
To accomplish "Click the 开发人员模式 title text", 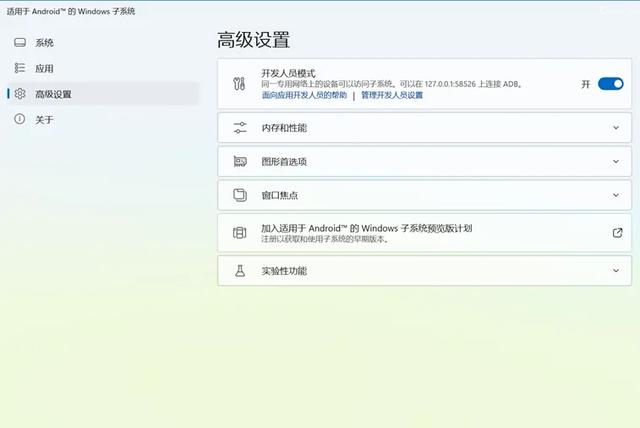I will 288,73.
